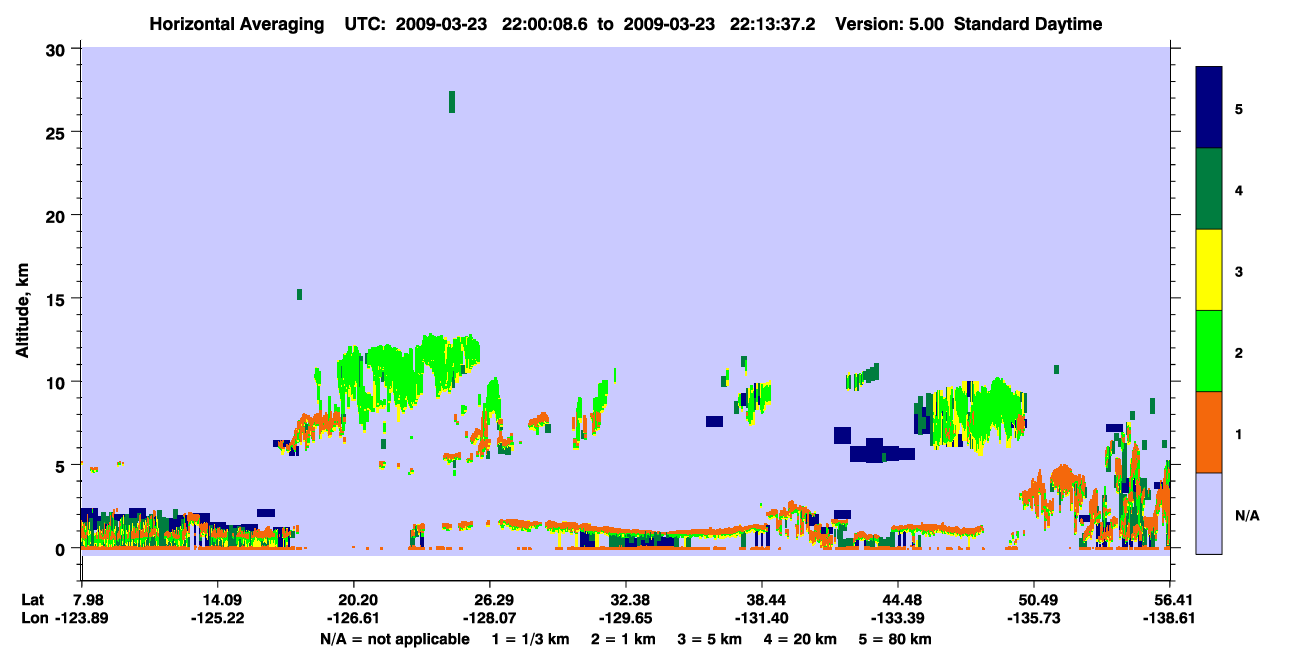The image size is (1300, 667).
Task: Click the dark green colorbar segment labeled 4
Action: coord(1209,189)
